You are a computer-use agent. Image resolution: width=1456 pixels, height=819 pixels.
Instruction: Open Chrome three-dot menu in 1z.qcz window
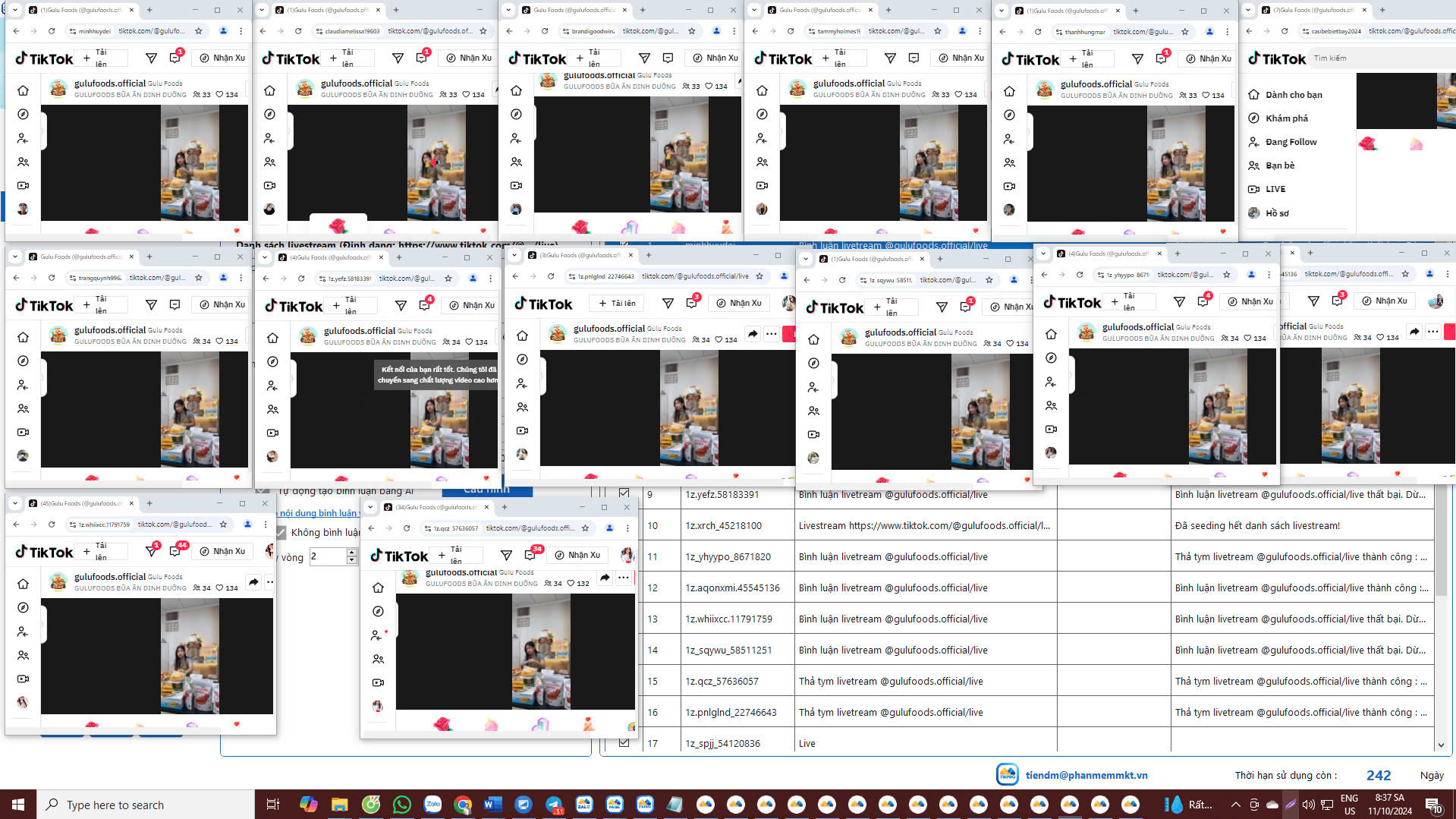point(627,528)
